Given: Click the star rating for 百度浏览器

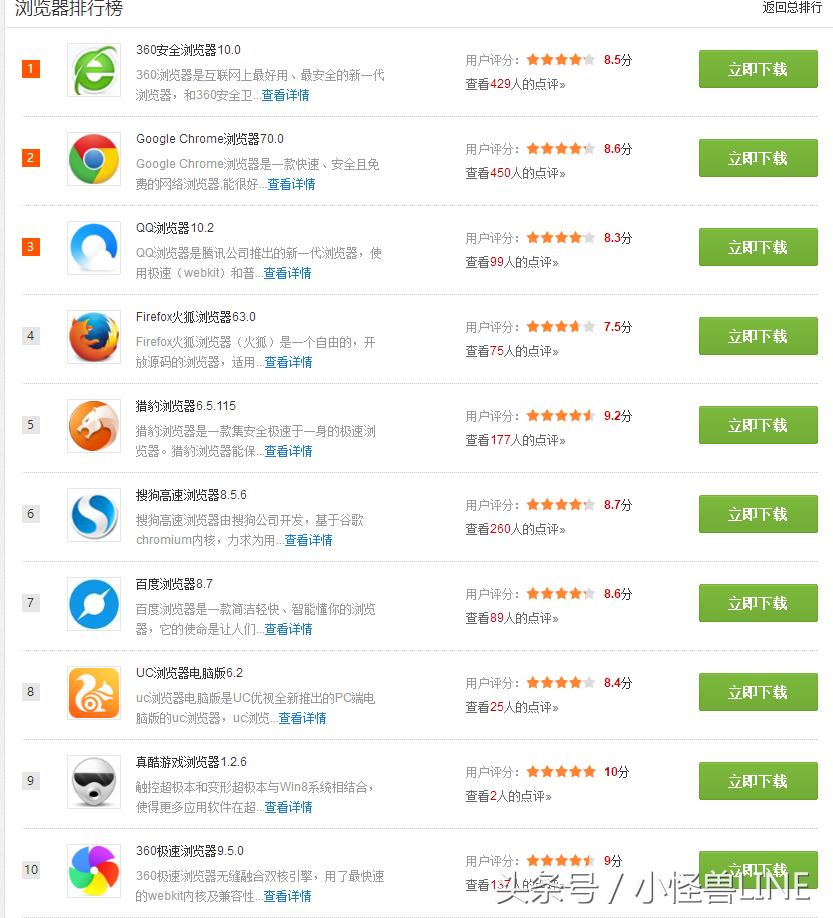Looking at the screenshot, I should pos(560,594).
